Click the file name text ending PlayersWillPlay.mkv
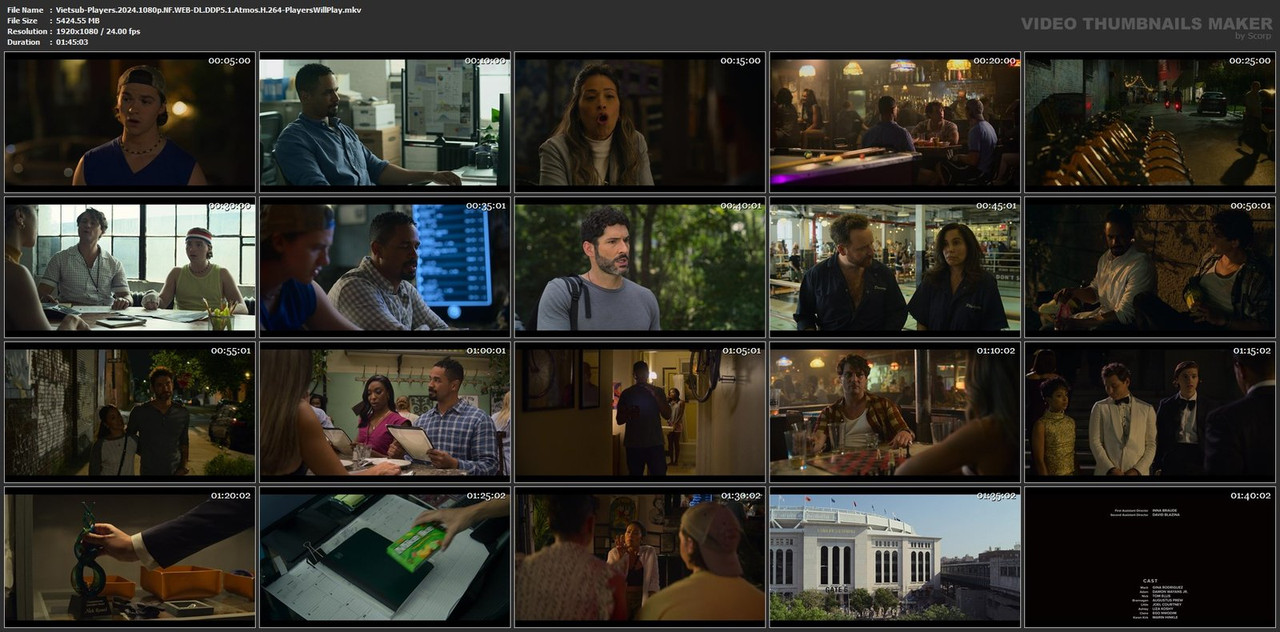Viewport: 1280px width, 632px height. (208, 9)
